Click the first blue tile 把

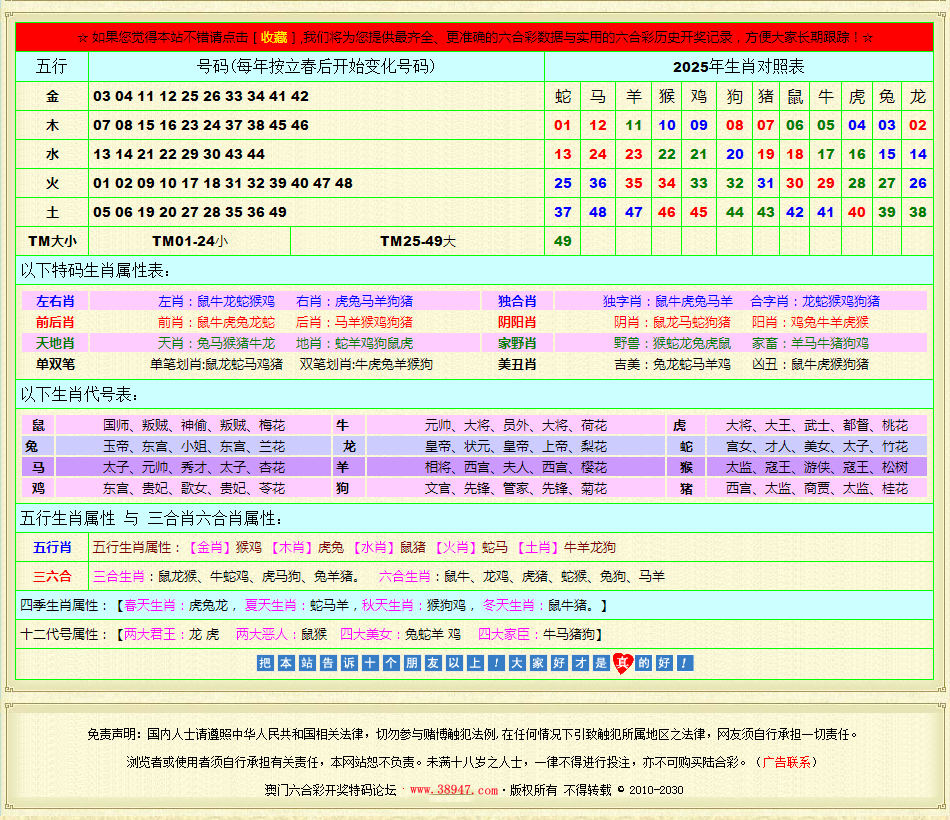(264, 663)
